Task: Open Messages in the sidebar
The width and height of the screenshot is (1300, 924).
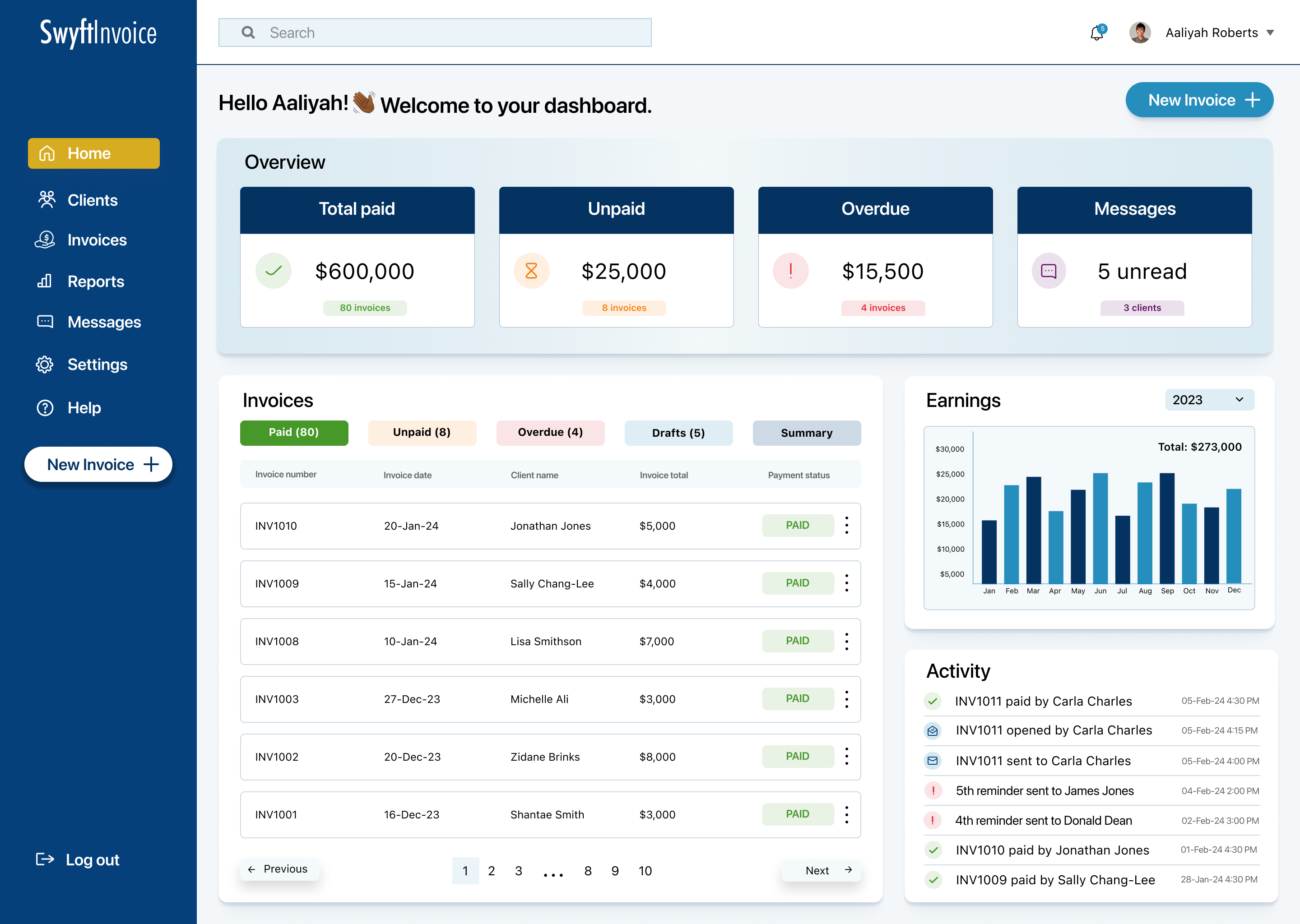Action: point(88,322)
